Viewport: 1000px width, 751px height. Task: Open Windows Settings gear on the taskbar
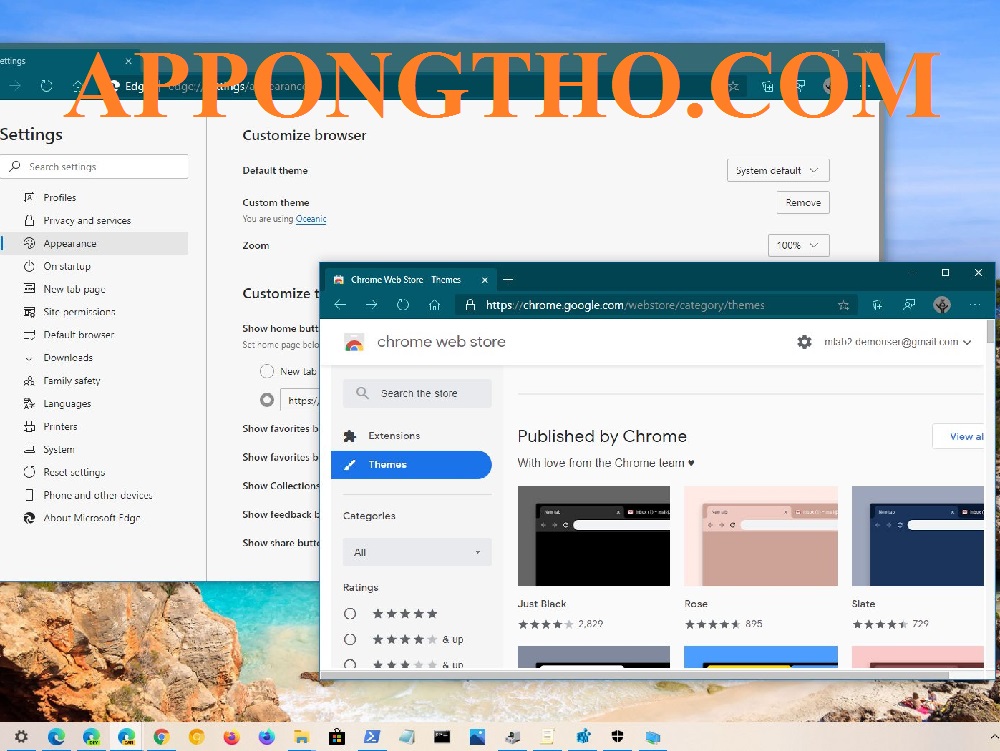point(21,737)
